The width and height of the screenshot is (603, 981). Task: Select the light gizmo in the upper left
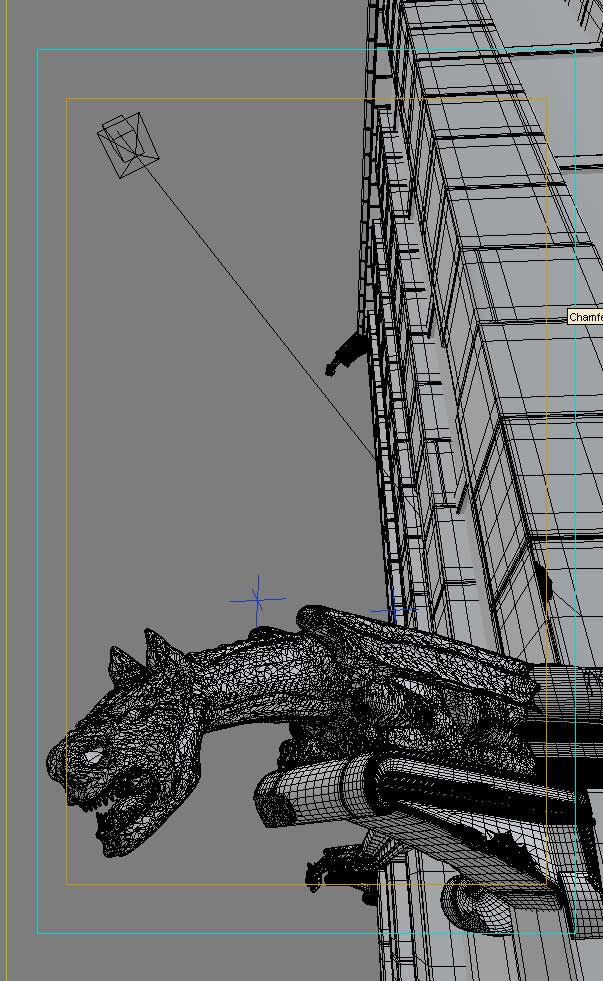tap(129, 145)
